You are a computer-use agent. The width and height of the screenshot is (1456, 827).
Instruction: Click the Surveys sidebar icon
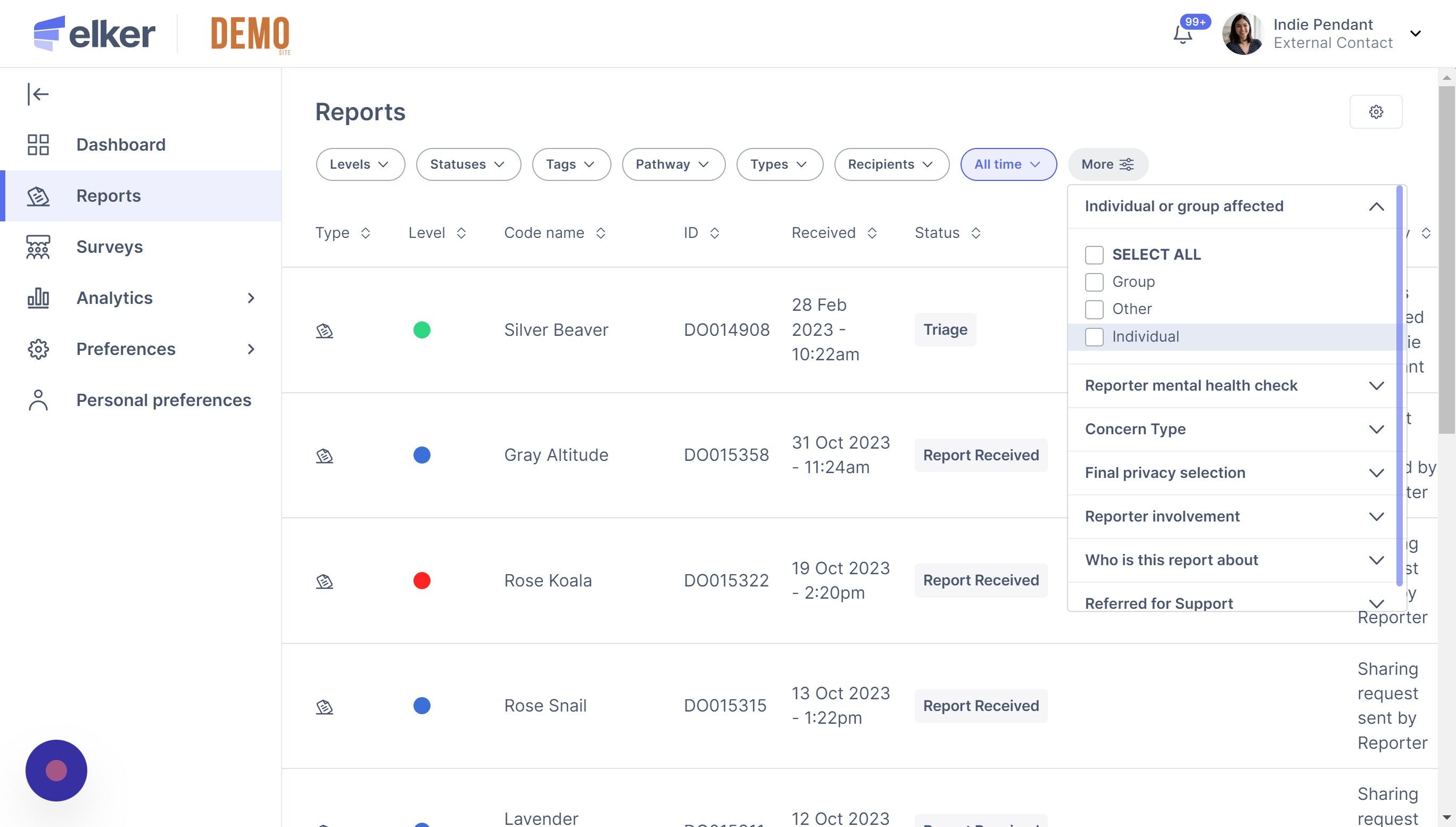pos(38,247)
